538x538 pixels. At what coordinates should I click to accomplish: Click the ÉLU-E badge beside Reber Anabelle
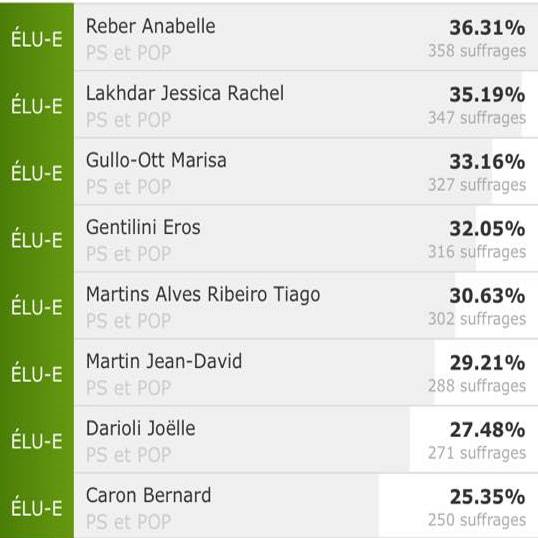click(37, 38)
